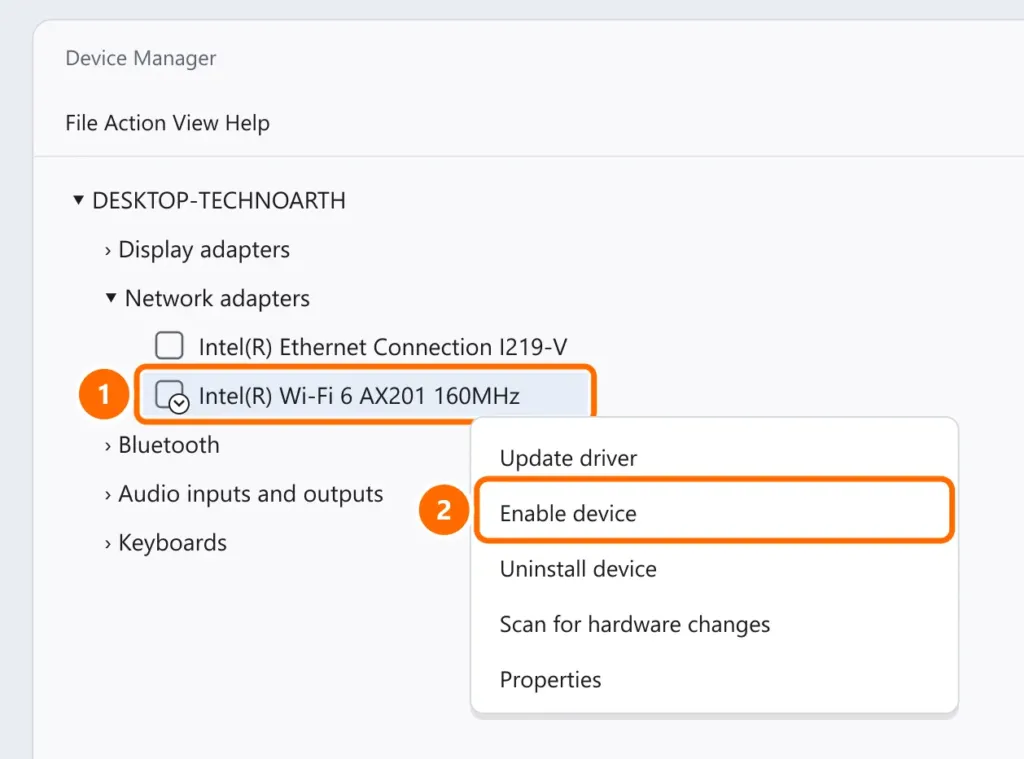Open the Help menu

point(247,123)
